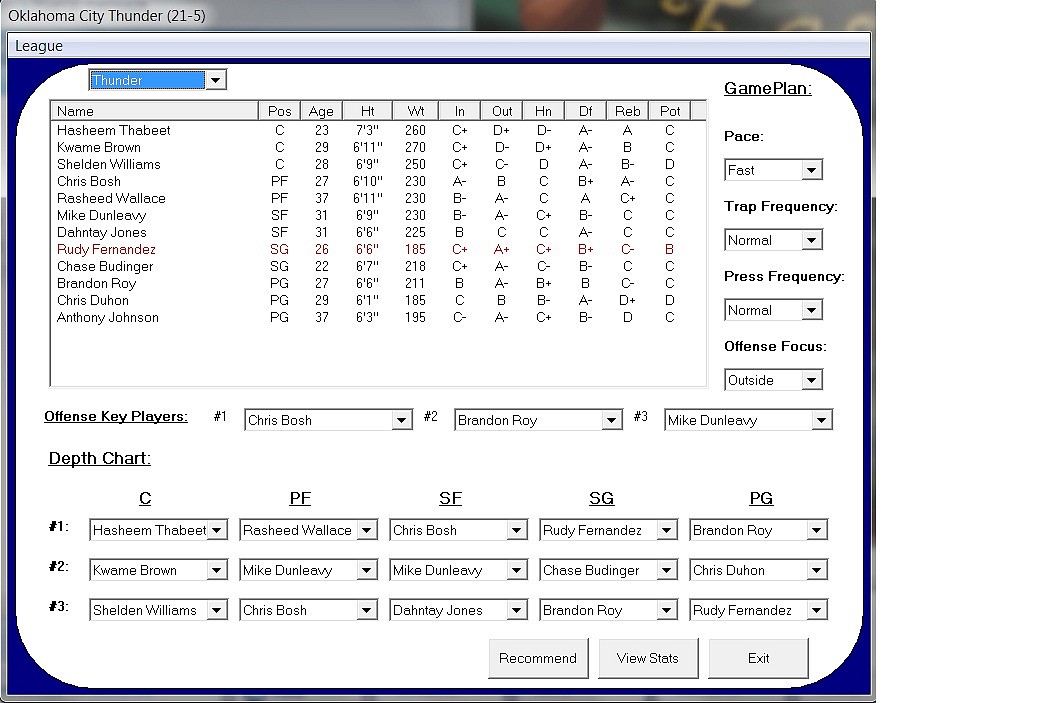Viewport: 1060px width, 703px height.
Task: Sort roster by Pos column header
Action: coord(279,111)
